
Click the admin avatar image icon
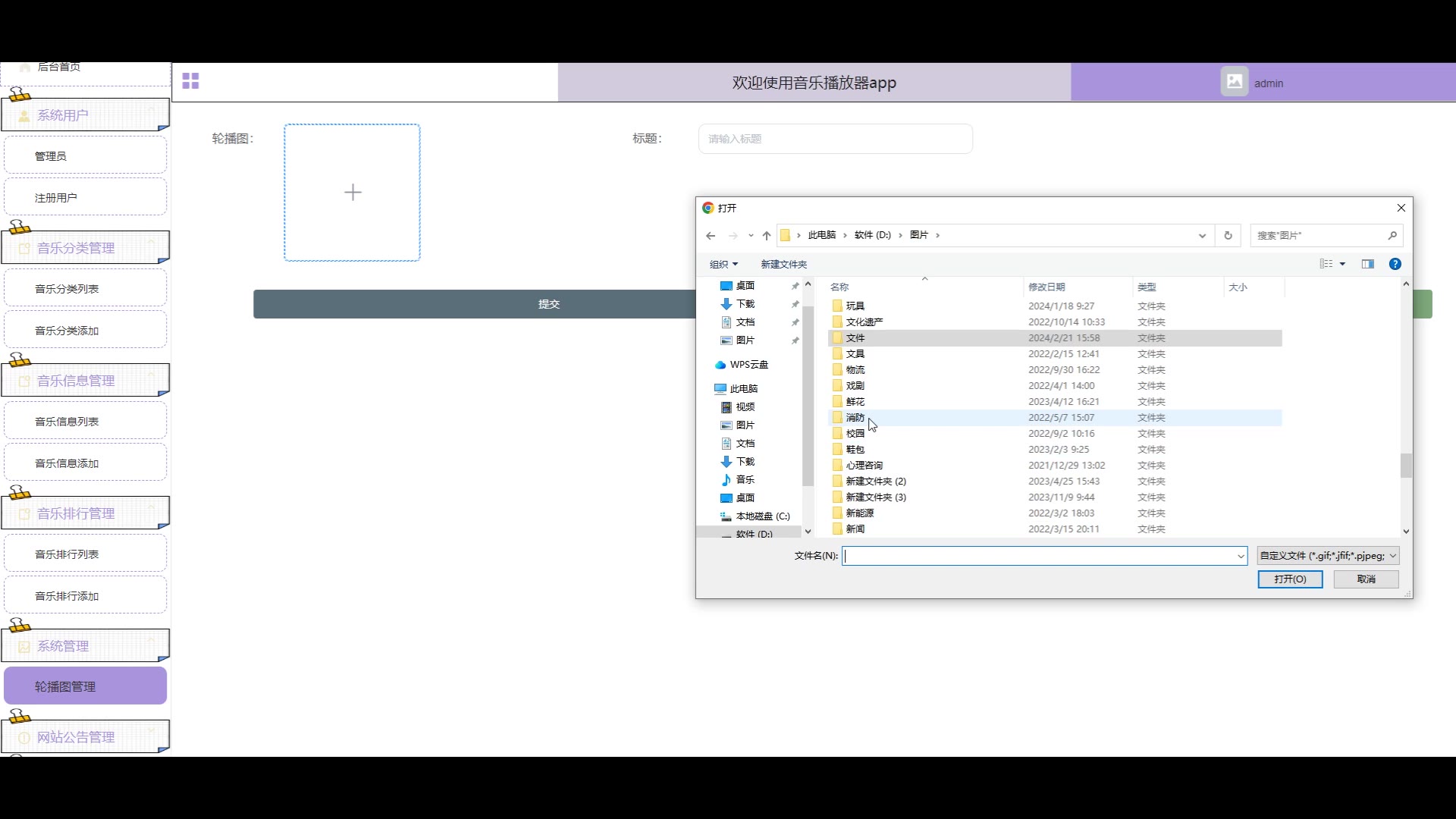point(1234,82)
